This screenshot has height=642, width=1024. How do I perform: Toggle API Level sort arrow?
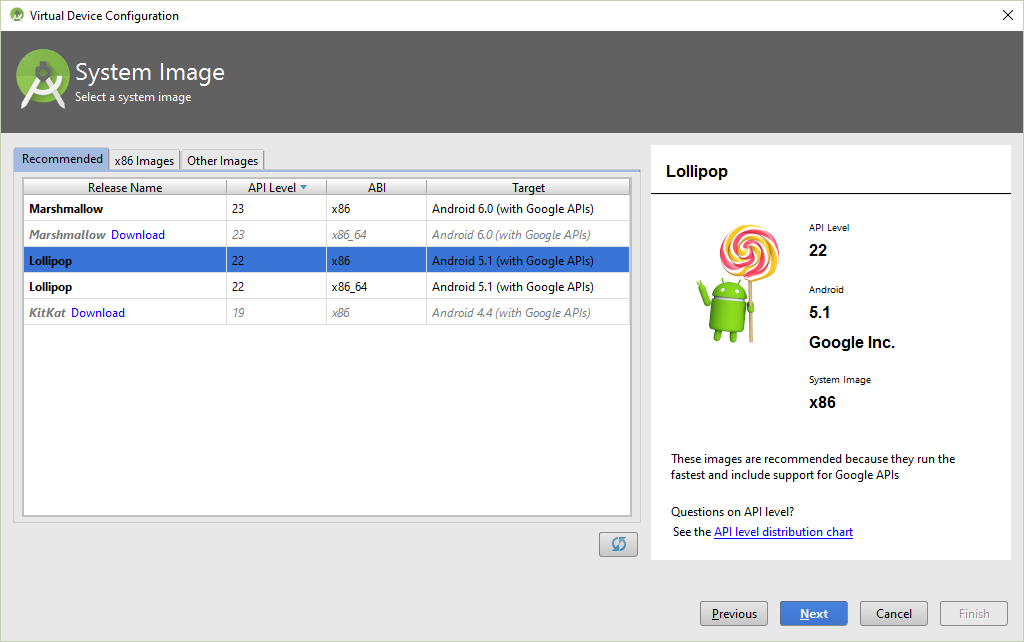[x=304, y=187]
